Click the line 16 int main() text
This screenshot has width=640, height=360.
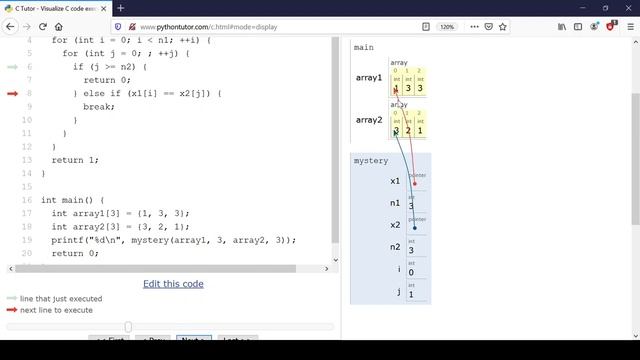[x=73, y=200]
